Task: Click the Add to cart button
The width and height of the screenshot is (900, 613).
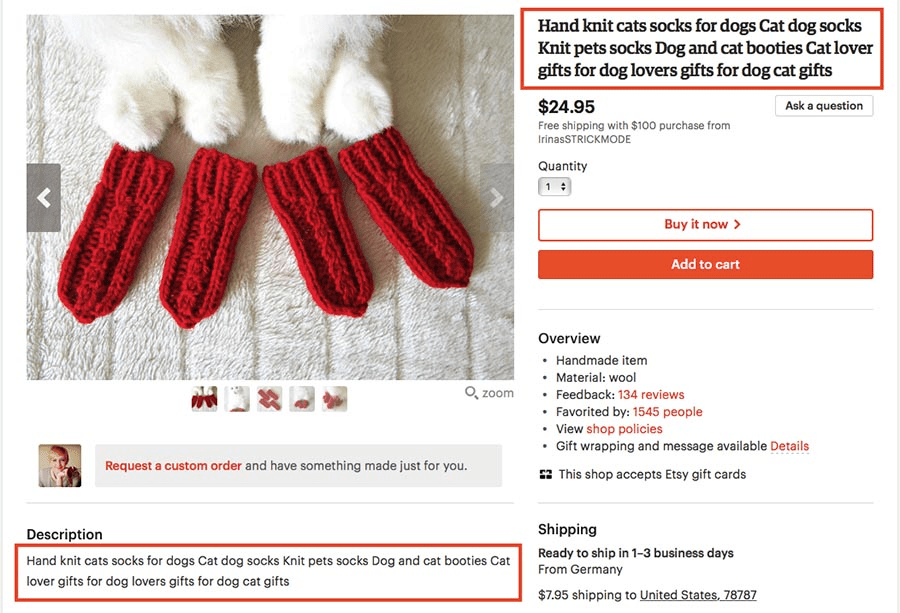Action: (x=704, y=264)
